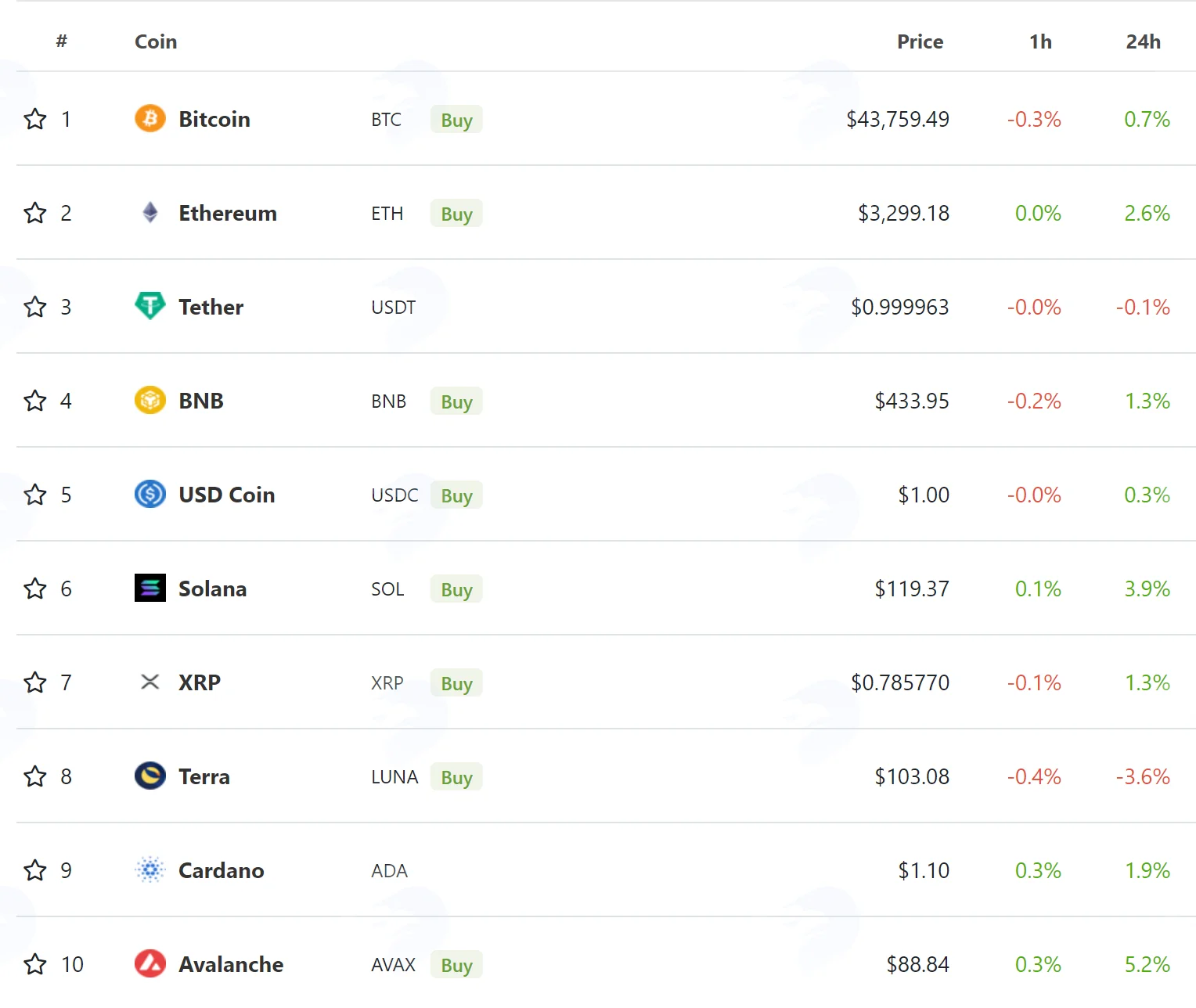1196x1008 pixels.
Task: Sort by the Coin column header
Action: point(156,41)
